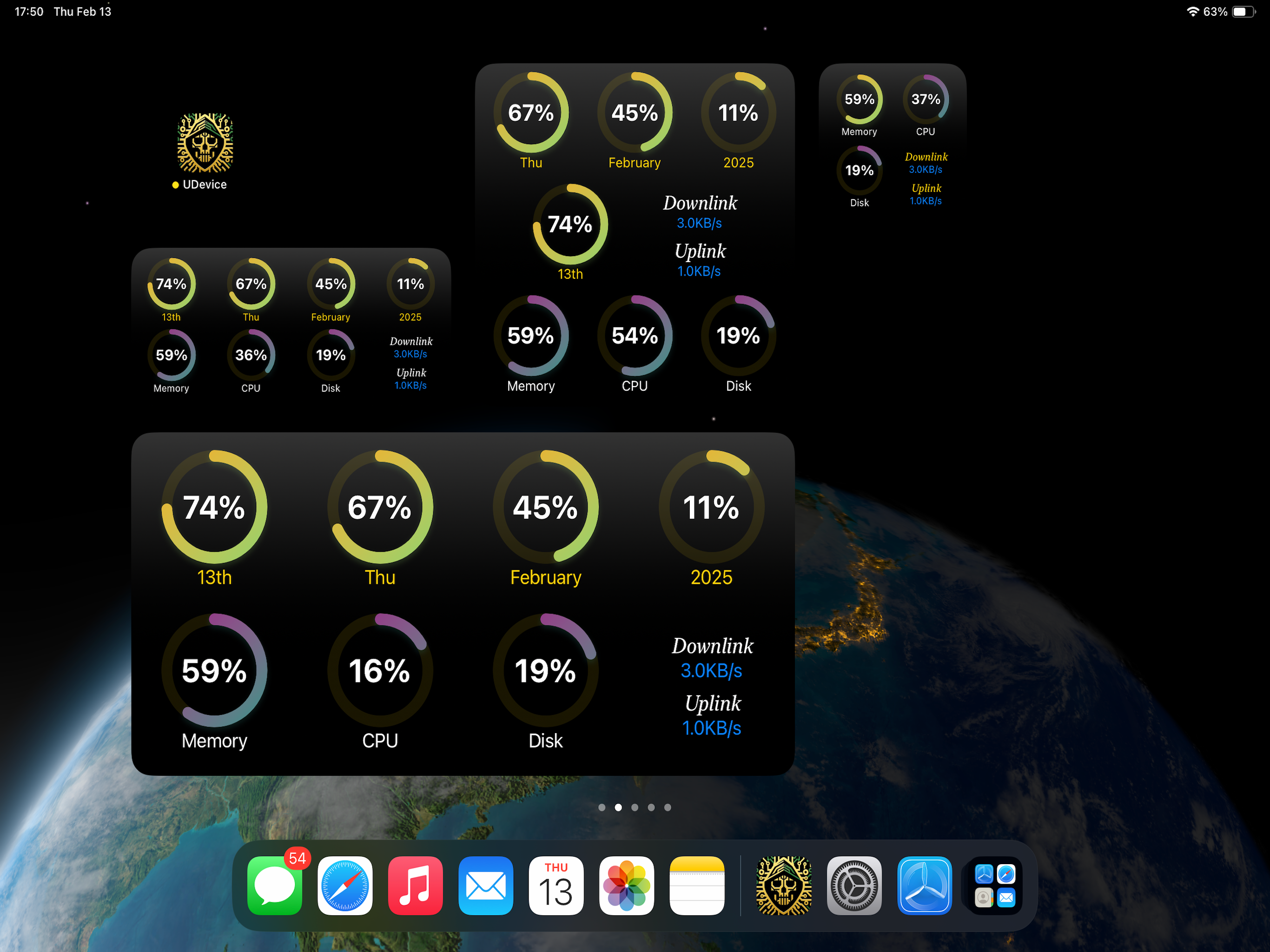Tap 19% Disk gauge in medium widget
The image size is (1270, 952).
331,355
